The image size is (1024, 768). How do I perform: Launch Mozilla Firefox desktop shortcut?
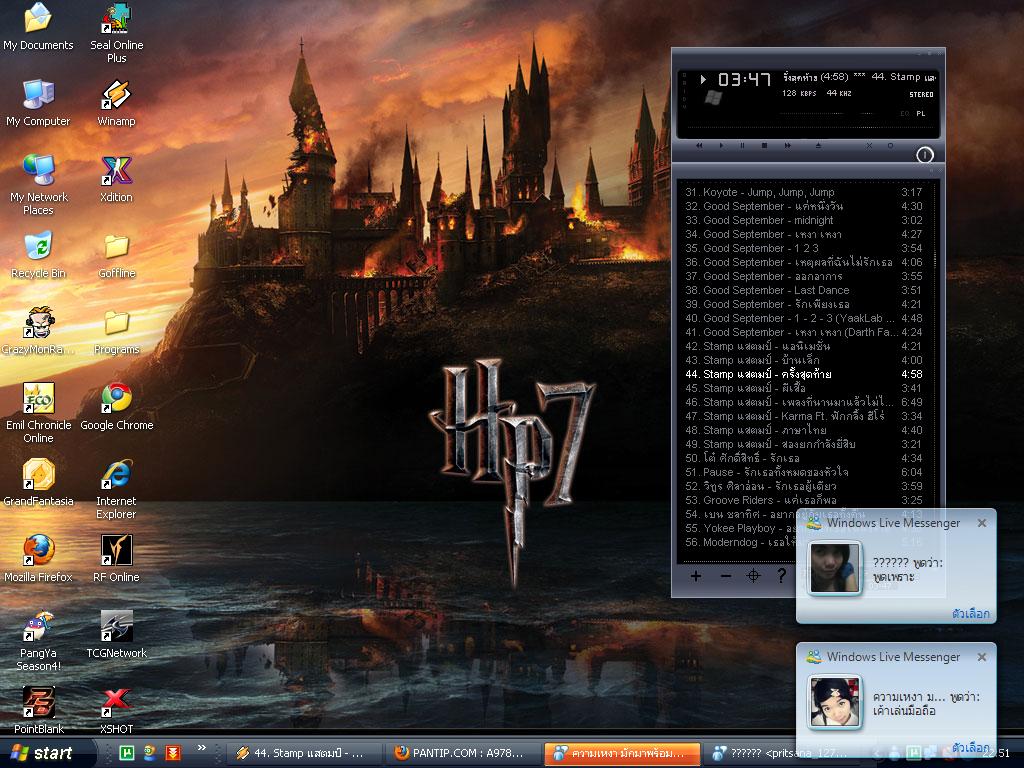coord(38,559)
